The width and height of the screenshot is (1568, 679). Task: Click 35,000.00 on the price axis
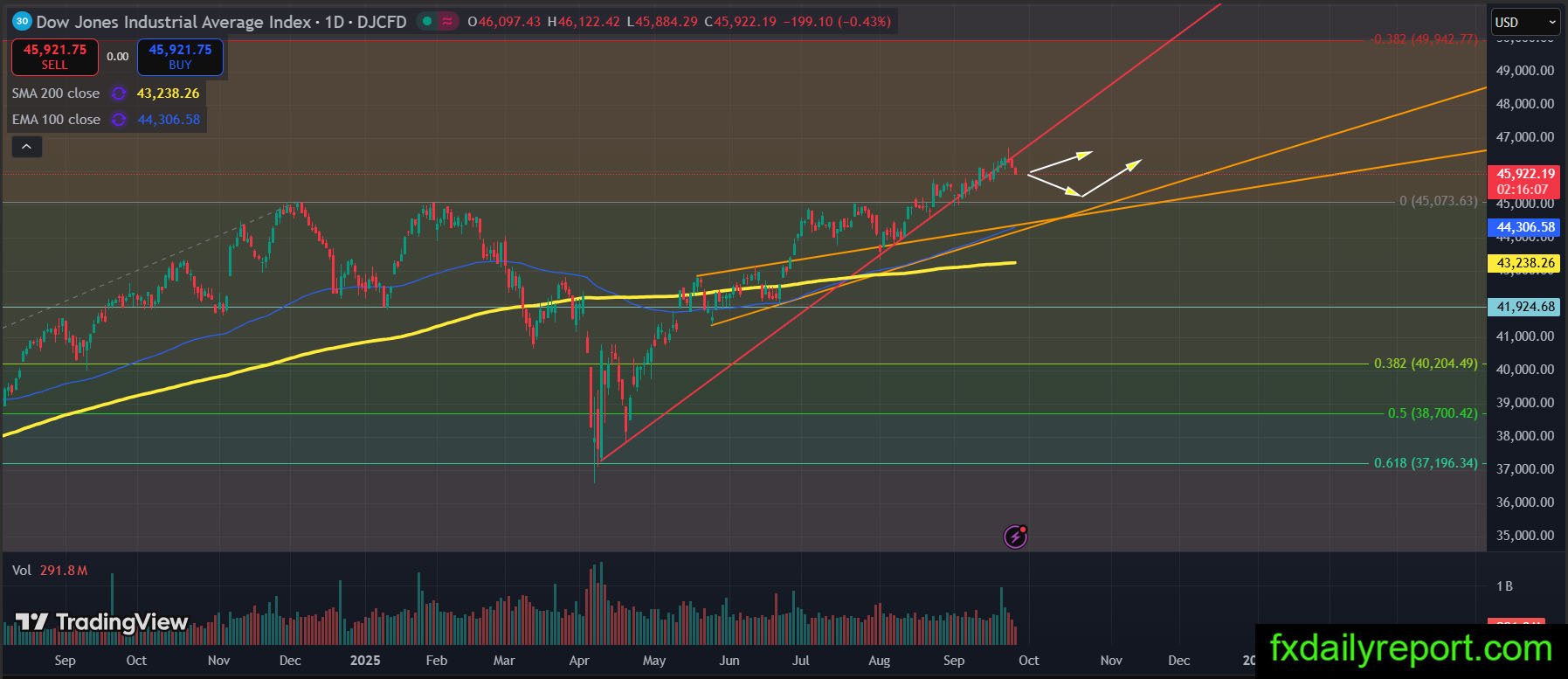(1525, 536)
